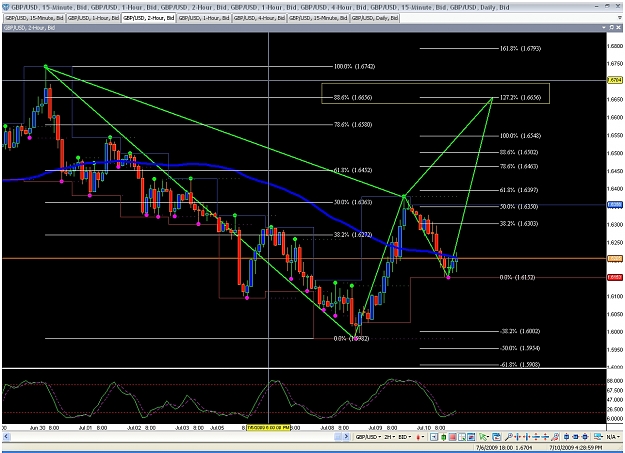The image size is (625, 453).
Task: Click the yellow highlighted date on time axis
Action: [268, 427]
